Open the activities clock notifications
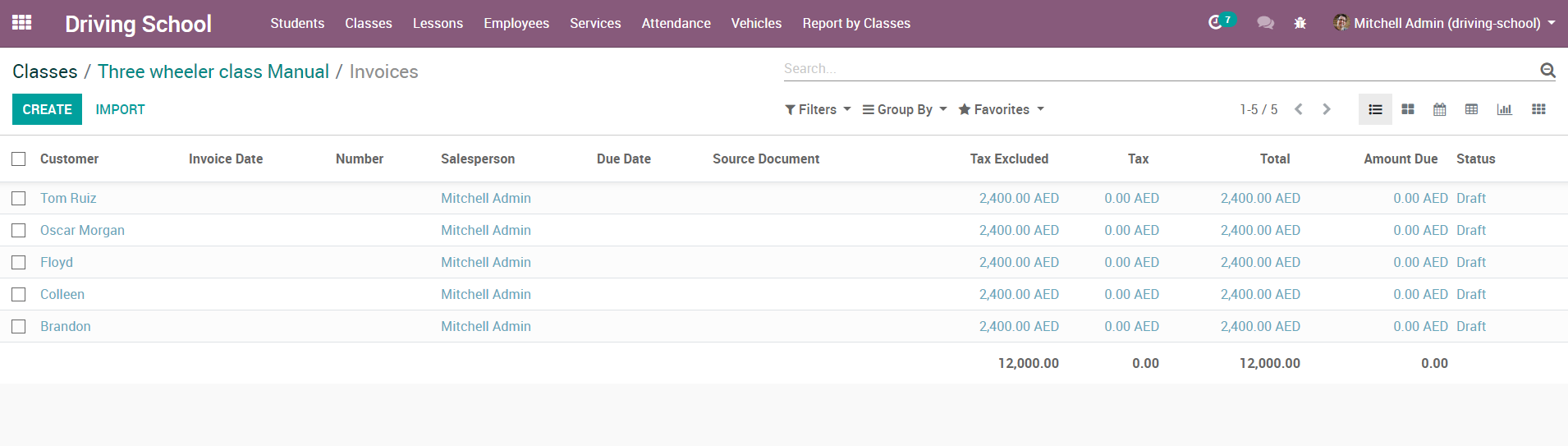This screenshot has height=446, width=1568. click(1217, 23)
